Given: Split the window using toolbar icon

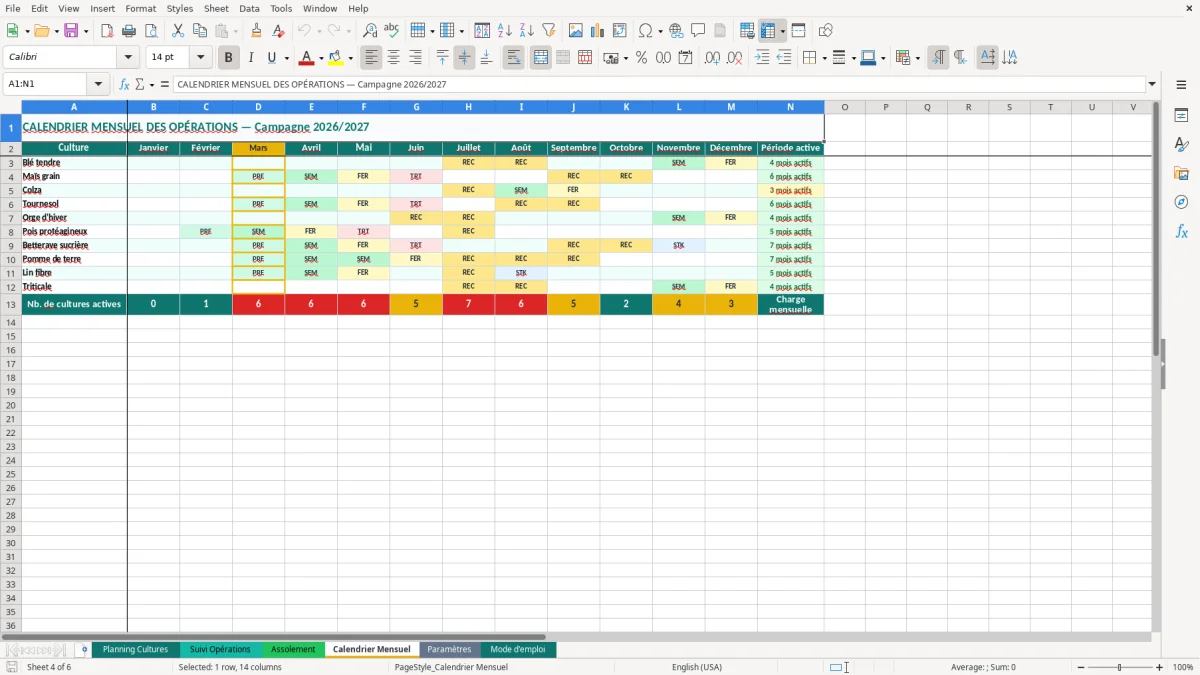Looking at the screenshot, I should (798, 31).
